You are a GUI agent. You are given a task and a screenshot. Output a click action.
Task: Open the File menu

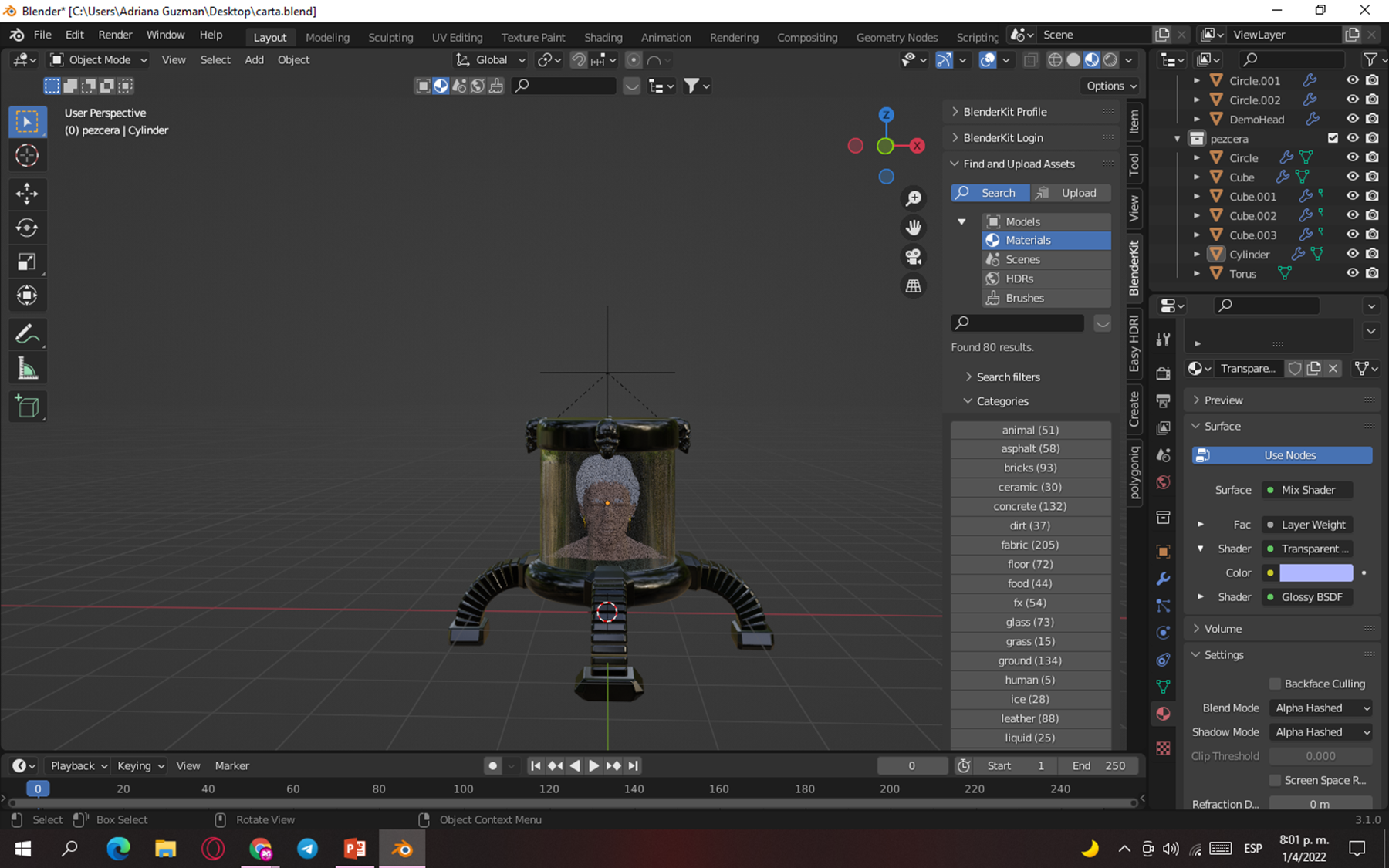coord(42,35)
